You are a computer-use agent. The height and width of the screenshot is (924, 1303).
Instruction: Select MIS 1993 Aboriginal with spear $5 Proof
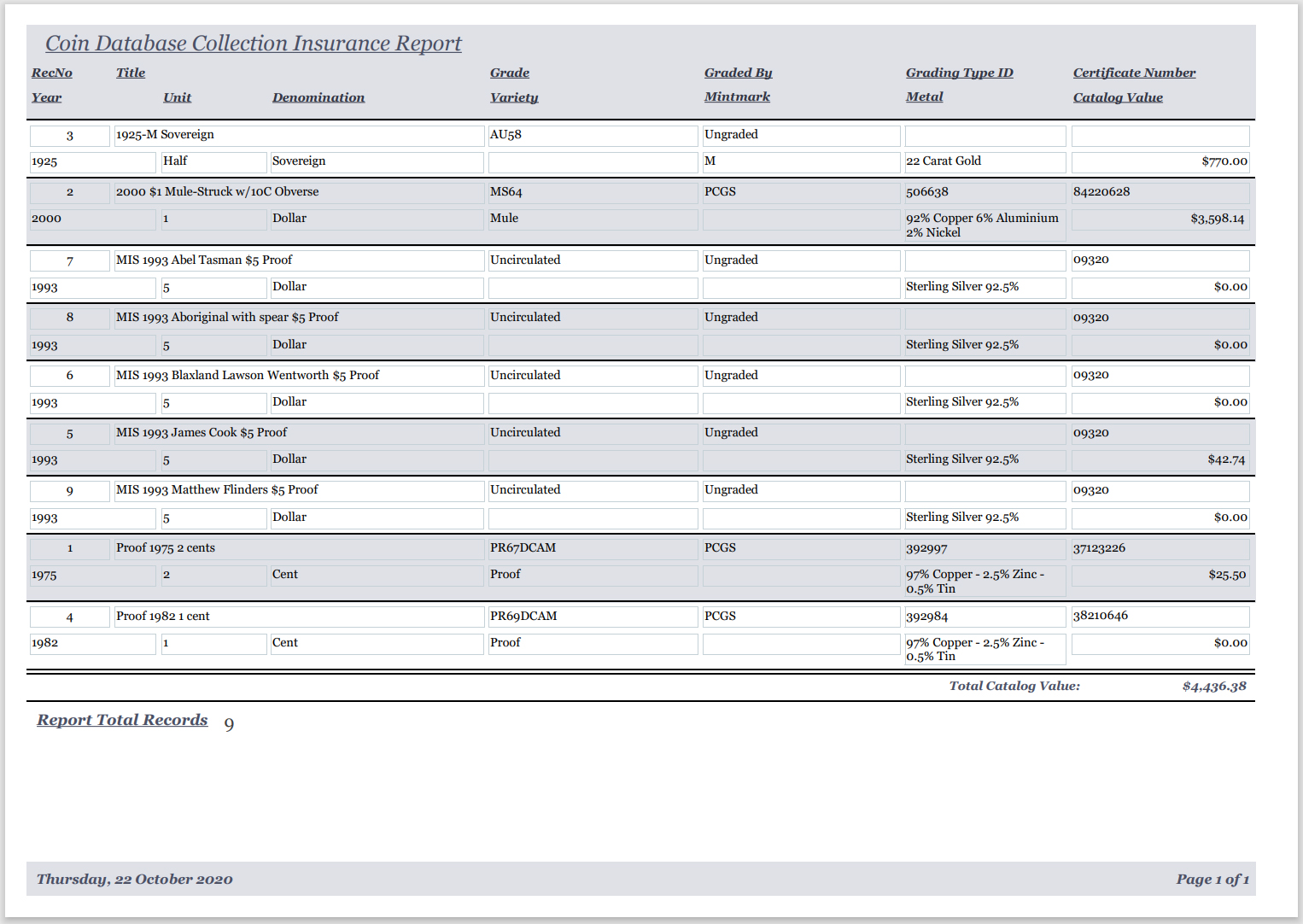pos(299,318)
